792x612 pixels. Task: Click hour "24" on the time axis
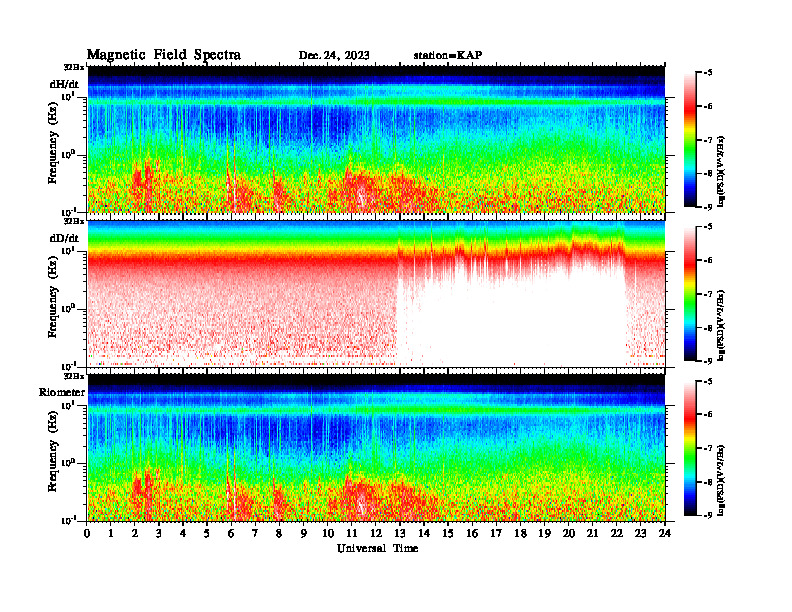665,533
